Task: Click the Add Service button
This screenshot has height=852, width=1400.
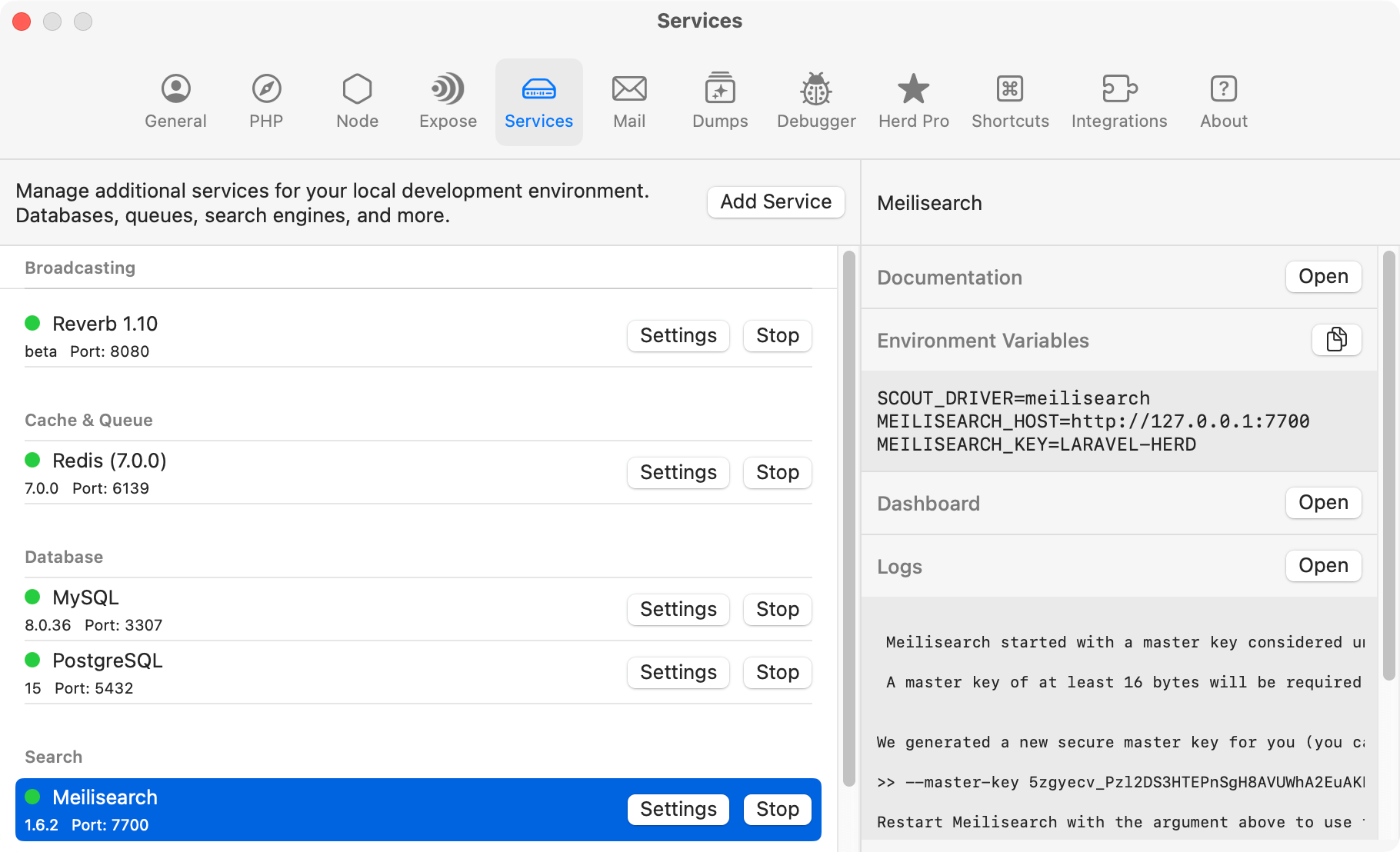Action: (775, 201)
